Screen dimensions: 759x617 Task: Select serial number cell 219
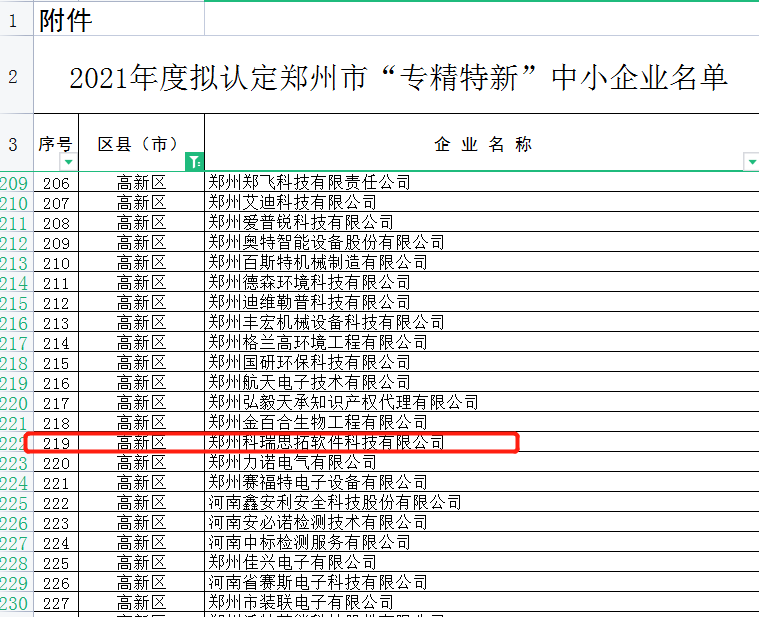[56, 443]
